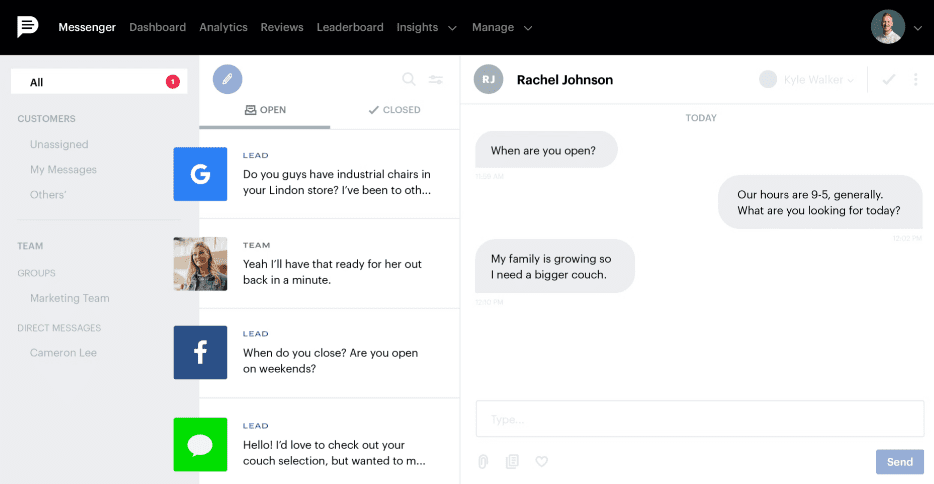Image resolution: width=934 pixels, height=484 pixels.
Task: Open the Google lead conversation about industrial chairs
Action: pos(330,174)
